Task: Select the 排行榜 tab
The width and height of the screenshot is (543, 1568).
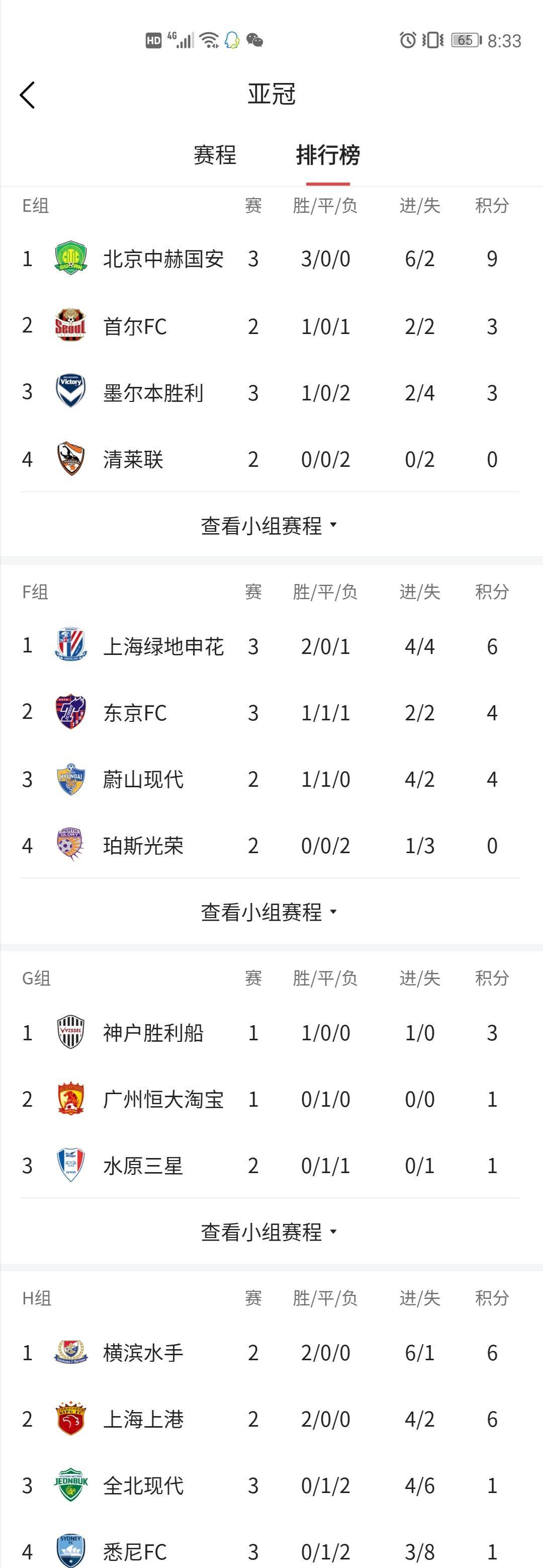Action: click(x=328, y=155)
